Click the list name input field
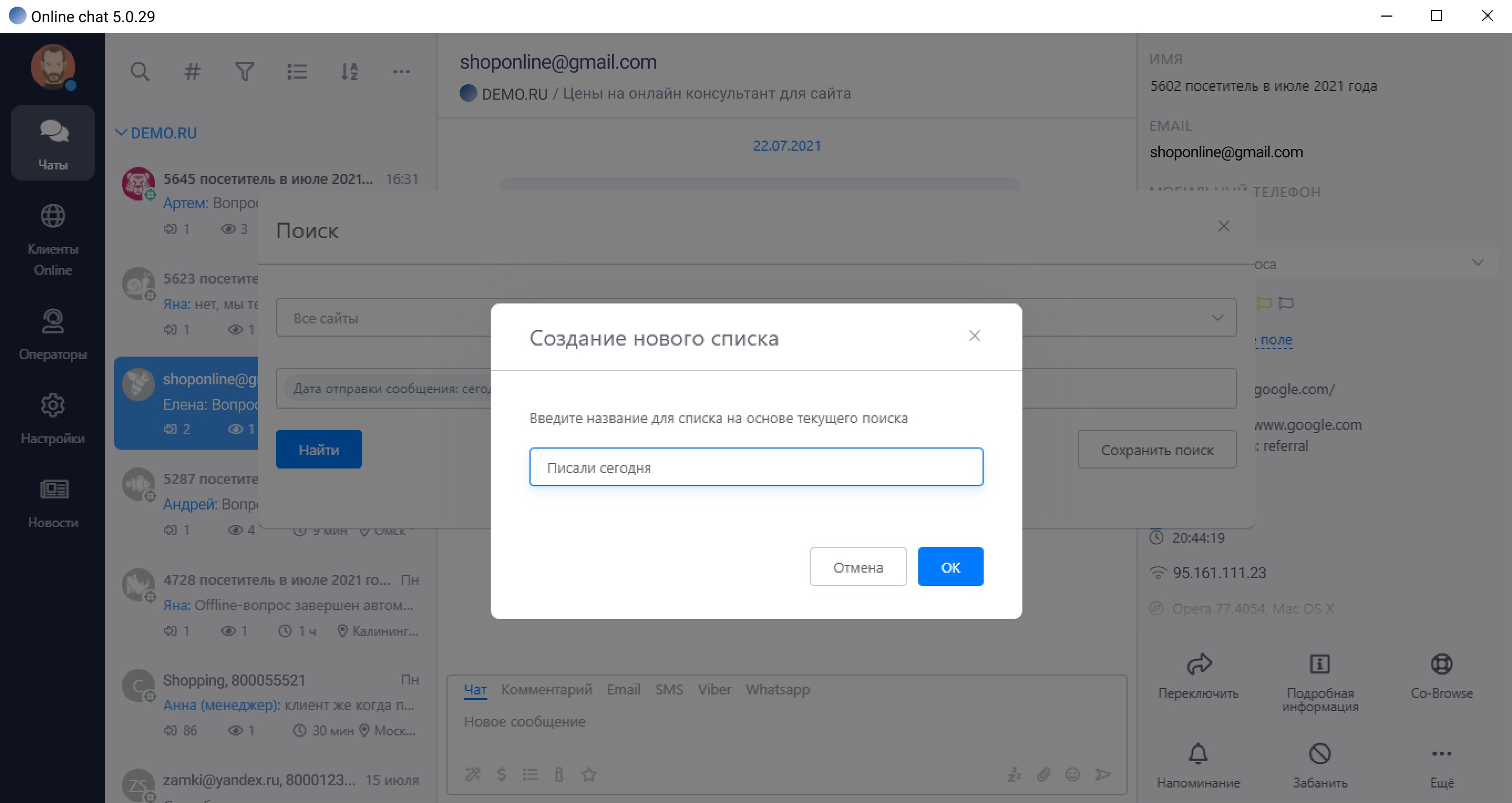The image size is (1512, 803). [756, 467]
